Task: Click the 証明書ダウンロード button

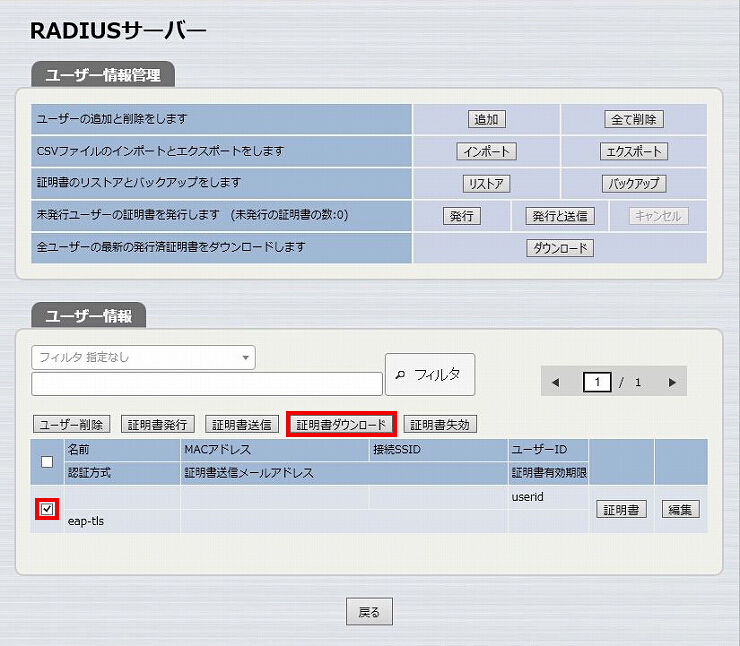Action: pos(341,425)
